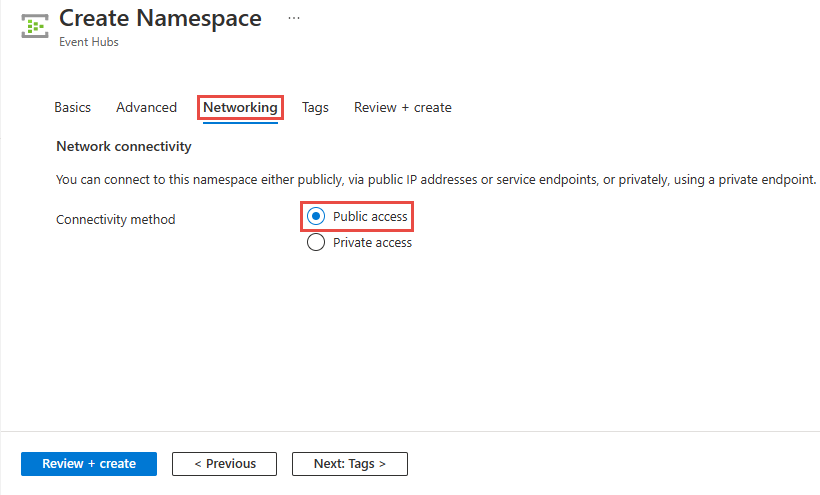Click the empty area below connectivity options
The image size is (820, 495).
400,340
